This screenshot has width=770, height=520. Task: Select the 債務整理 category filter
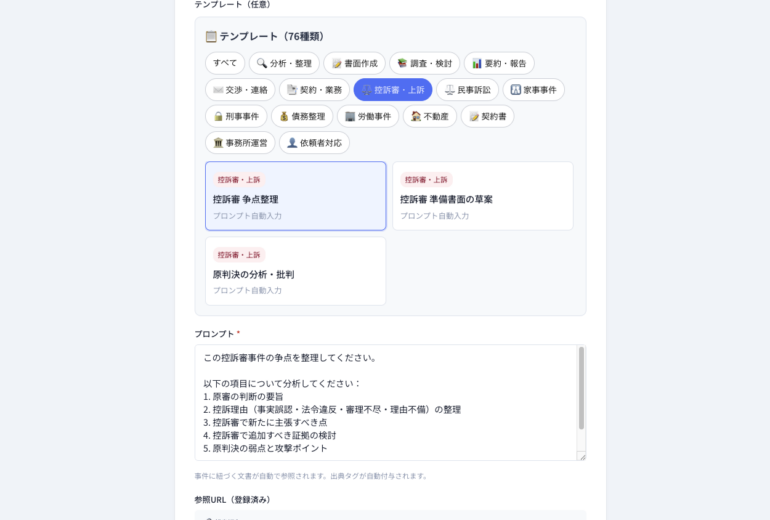tap(302, 116)
